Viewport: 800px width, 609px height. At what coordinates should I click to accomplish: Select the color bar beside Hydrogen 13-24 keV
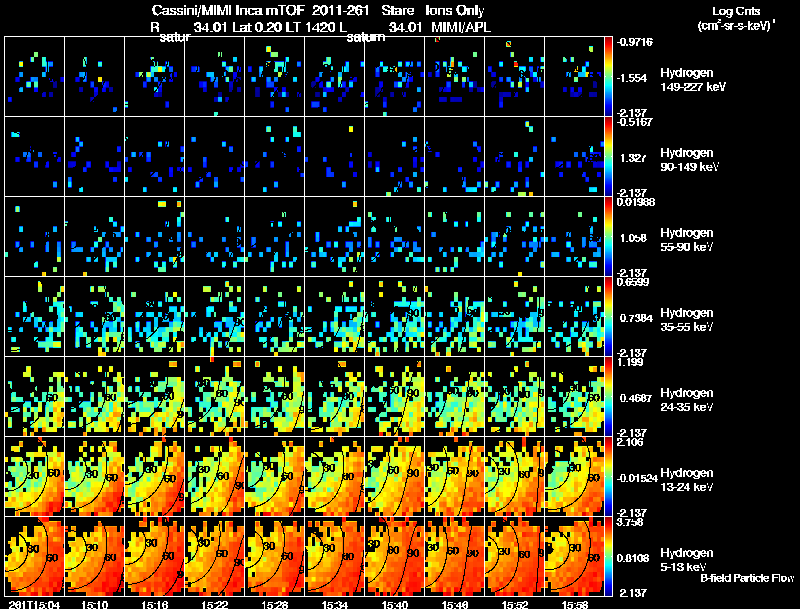coord(608,477)
